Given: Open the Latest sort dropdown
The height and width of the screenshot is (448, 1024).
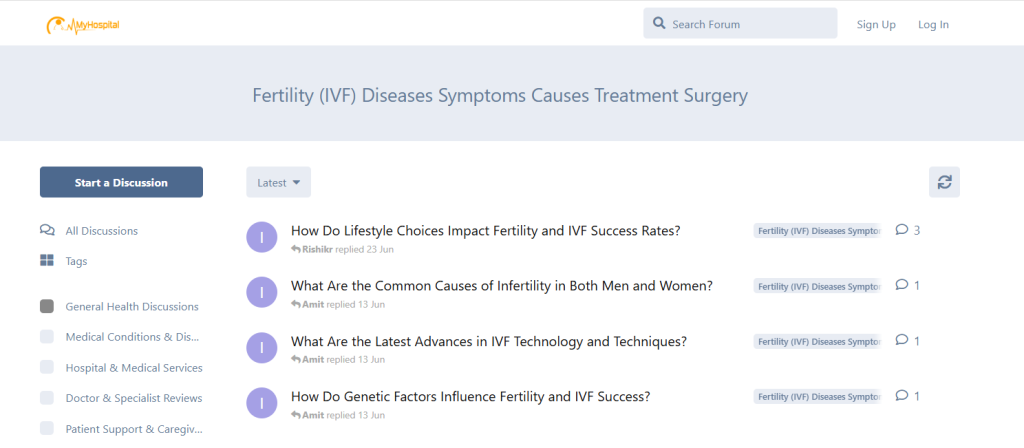Looking at the screenshot, I should (x=278, y=182).
